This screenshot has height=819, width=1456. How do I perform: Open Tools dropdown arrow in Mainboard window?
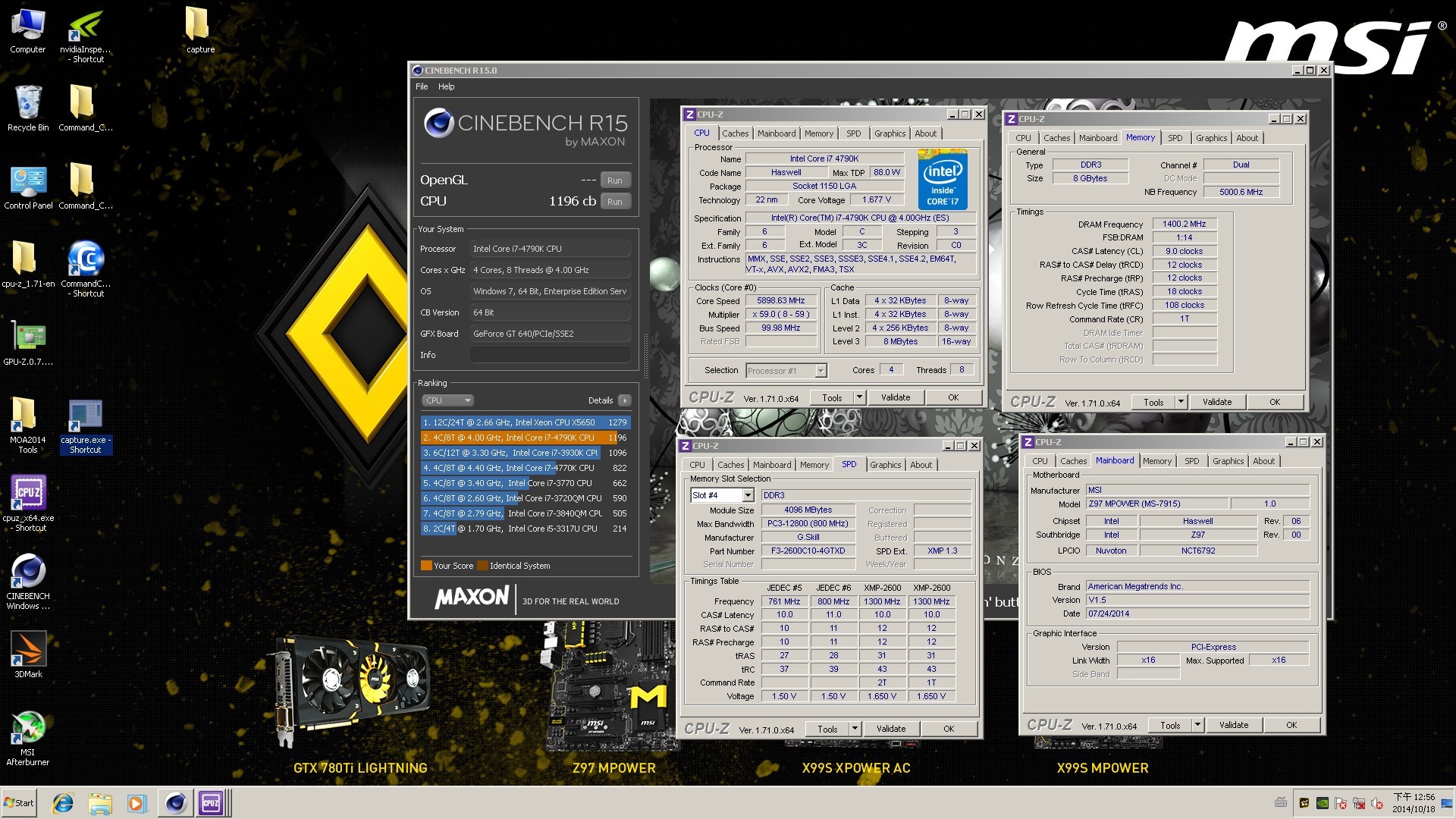tap(1197, 725)
